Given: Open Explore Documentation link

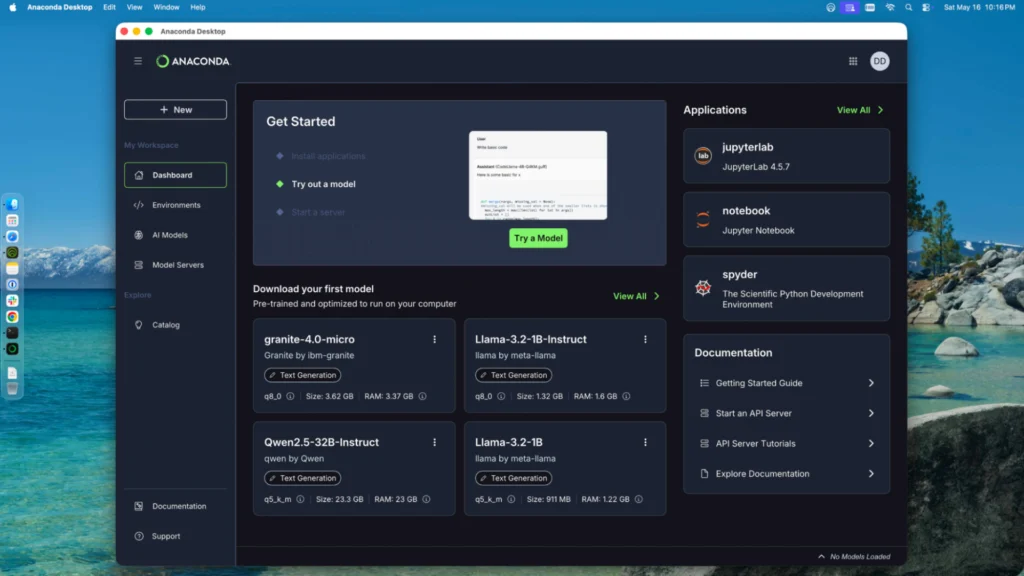Looking at the screenshot, I should tap(786, 473).
